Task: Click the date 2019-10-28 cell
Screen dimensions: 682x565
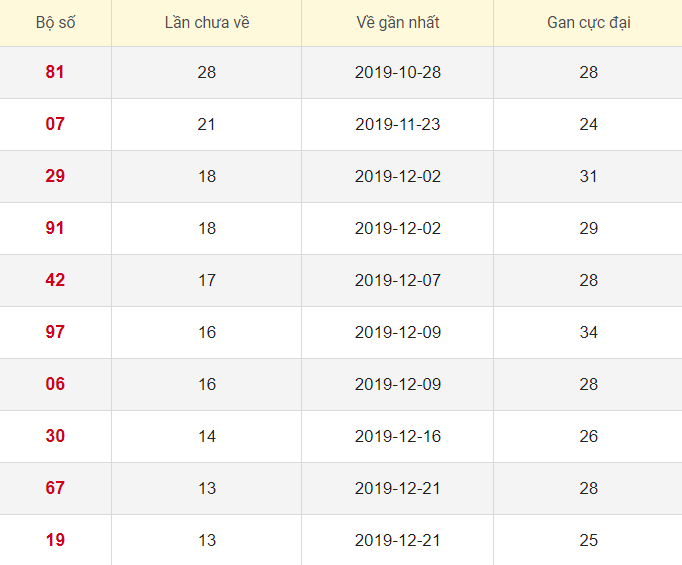Action: pos(397,72)
